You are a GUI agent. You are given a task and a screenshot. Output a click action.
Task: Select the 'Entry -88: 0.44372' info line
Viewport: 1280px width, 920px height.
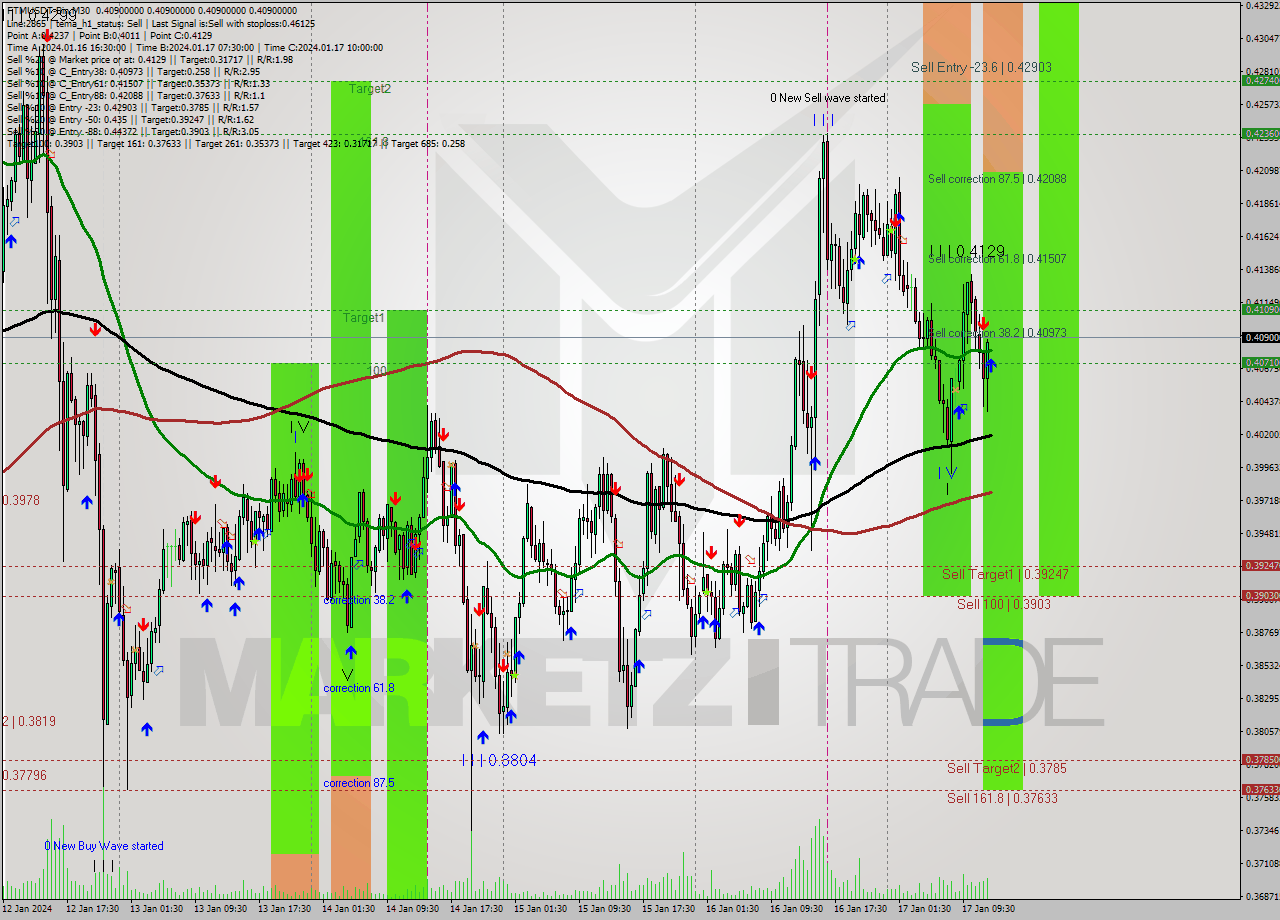pos(133,131)
